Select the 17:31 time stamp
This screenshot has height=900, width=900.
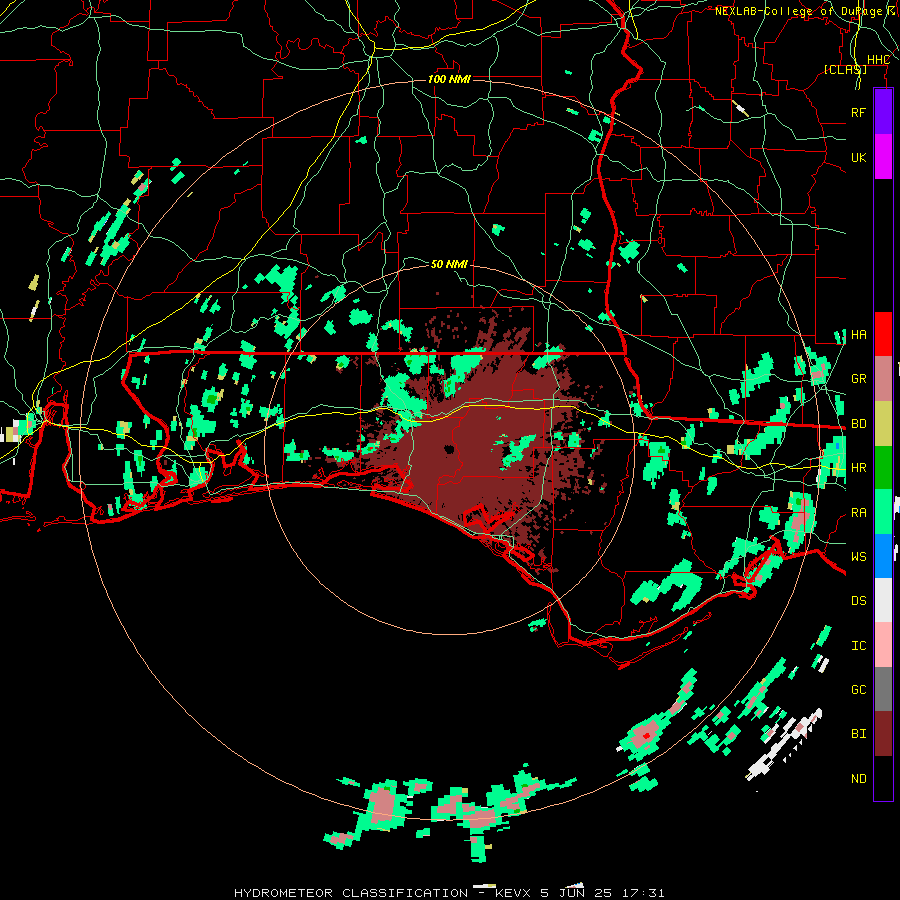coord(644,893)
